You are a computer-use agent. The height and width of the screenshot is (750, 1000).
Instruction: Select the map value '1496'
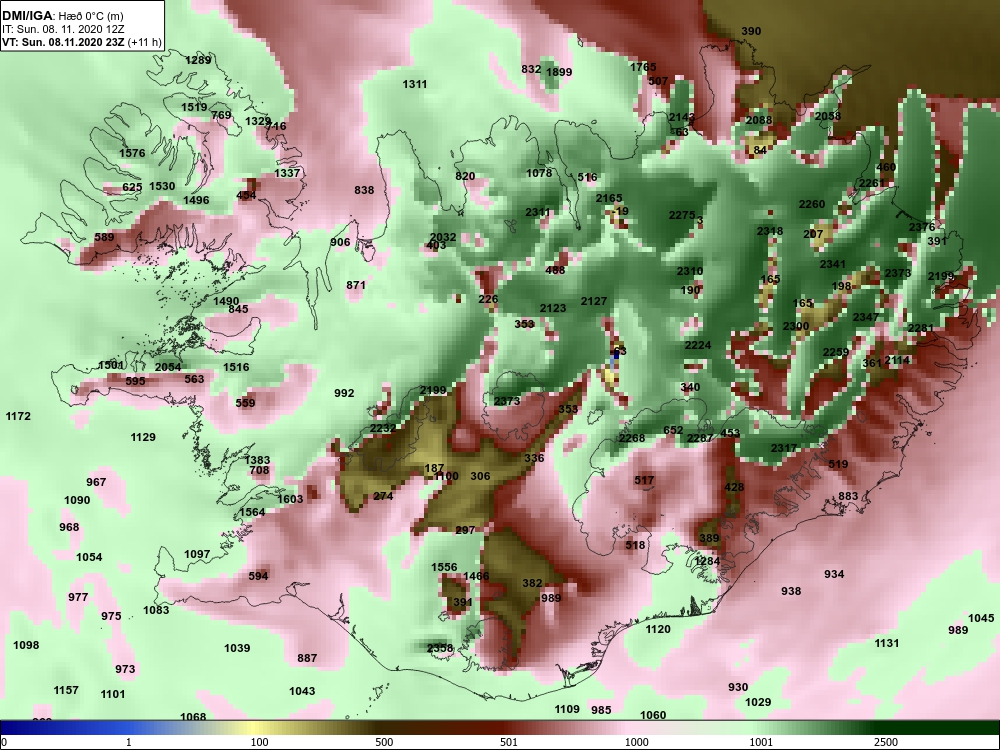tap(196, 200)
